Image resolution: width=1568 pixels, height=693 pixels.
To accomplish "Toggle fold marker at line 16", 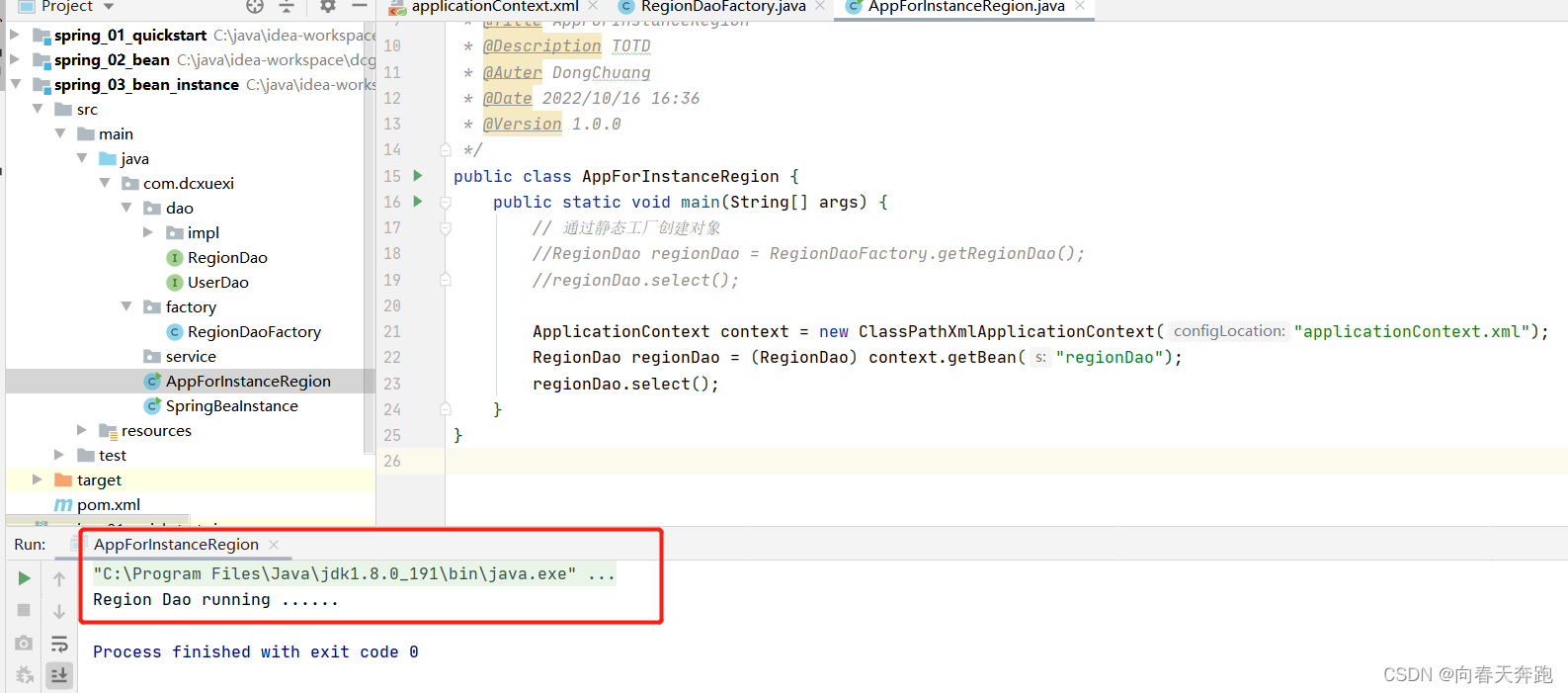I will pos(446,203).
